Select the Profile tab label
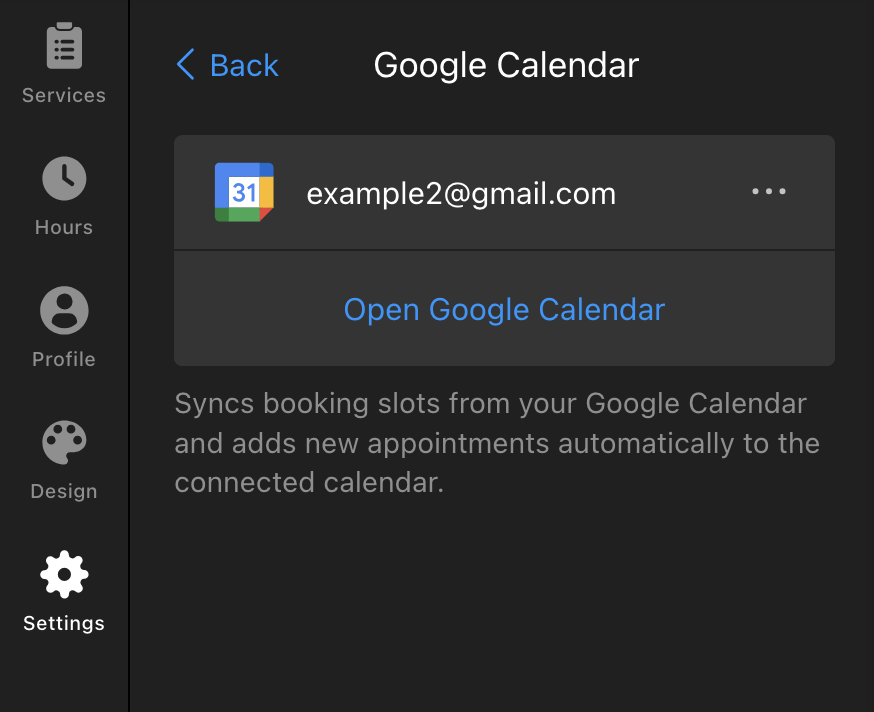The width and height of the screenshot is (874, 712). tap(64, 360)
